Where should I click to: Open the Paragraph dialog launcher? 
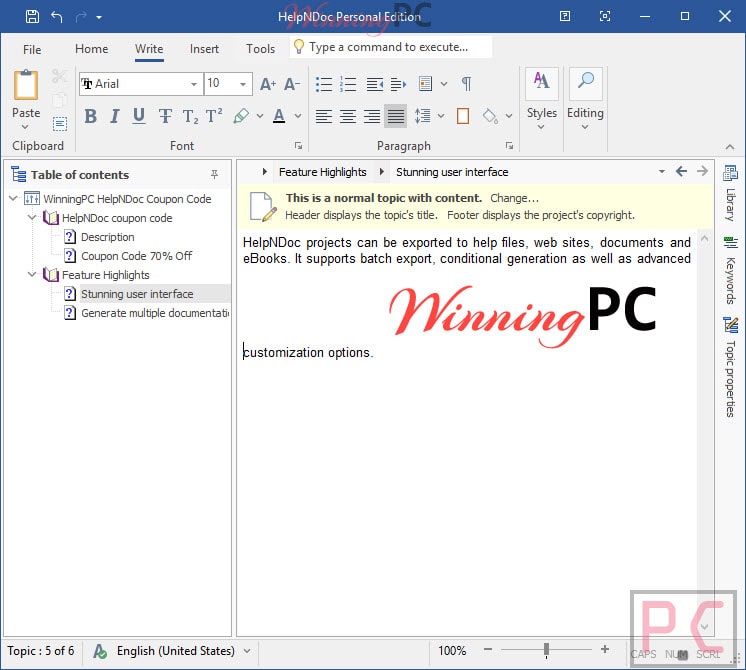coord(510,146)
